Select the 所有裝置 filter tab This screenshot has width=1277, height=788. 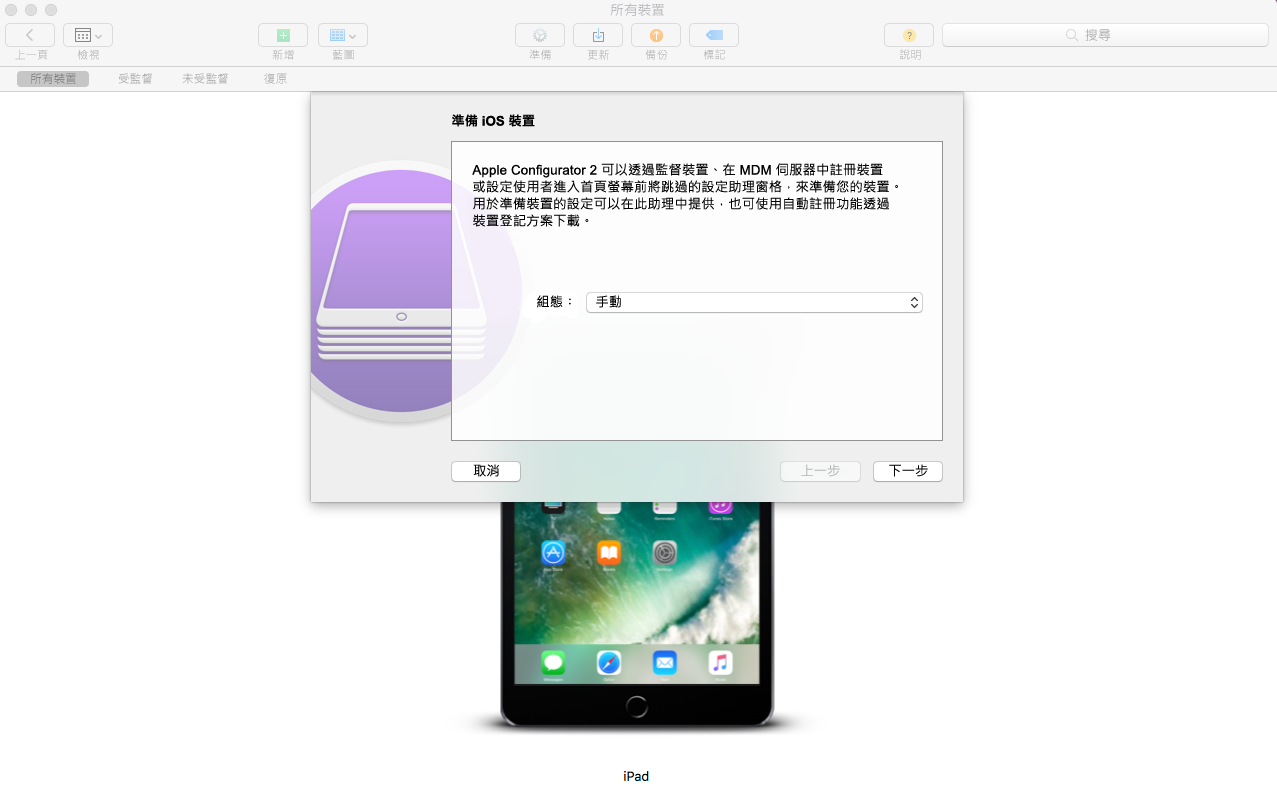pos(53,78)
